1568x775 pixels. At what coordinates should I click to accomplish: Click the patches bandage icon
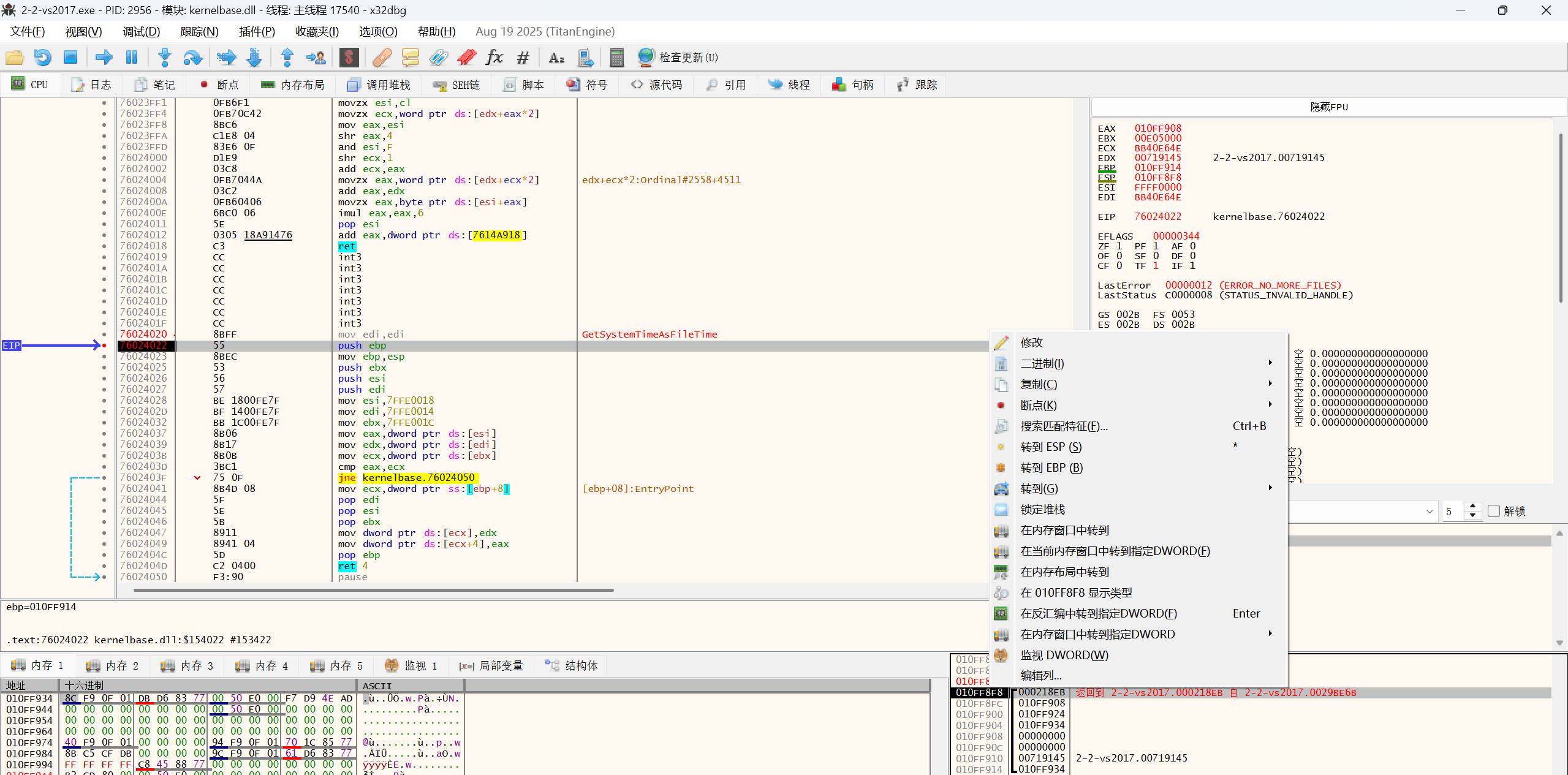(382, 58)
